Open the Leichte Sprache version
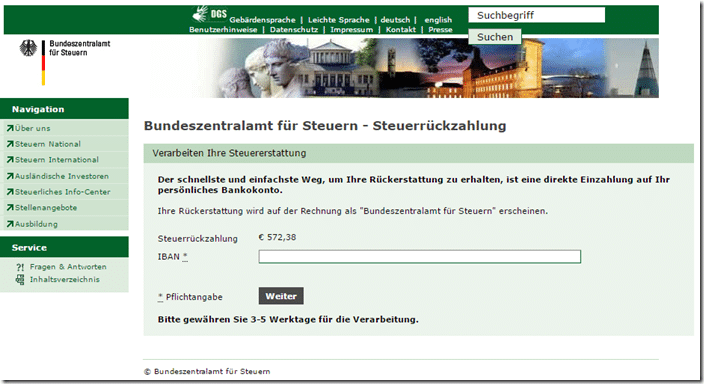Screen dimensions: 704x384 [x=339, y=20]
